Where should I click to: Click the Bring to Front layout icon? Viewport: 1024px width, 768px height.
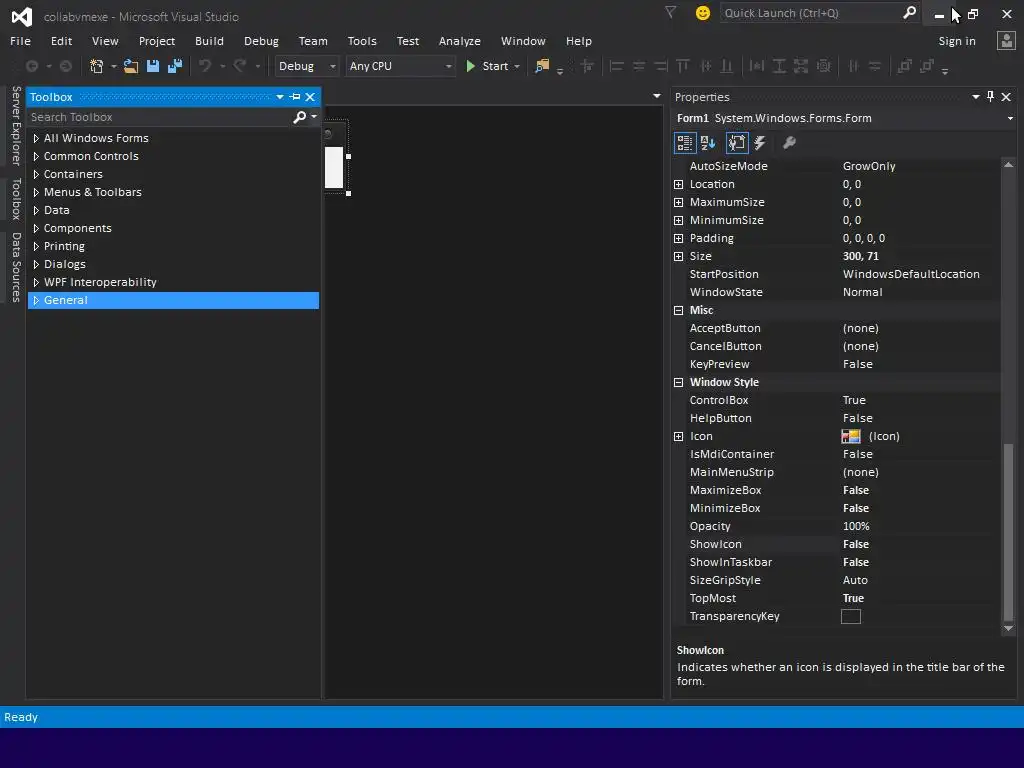click(904, 66)
